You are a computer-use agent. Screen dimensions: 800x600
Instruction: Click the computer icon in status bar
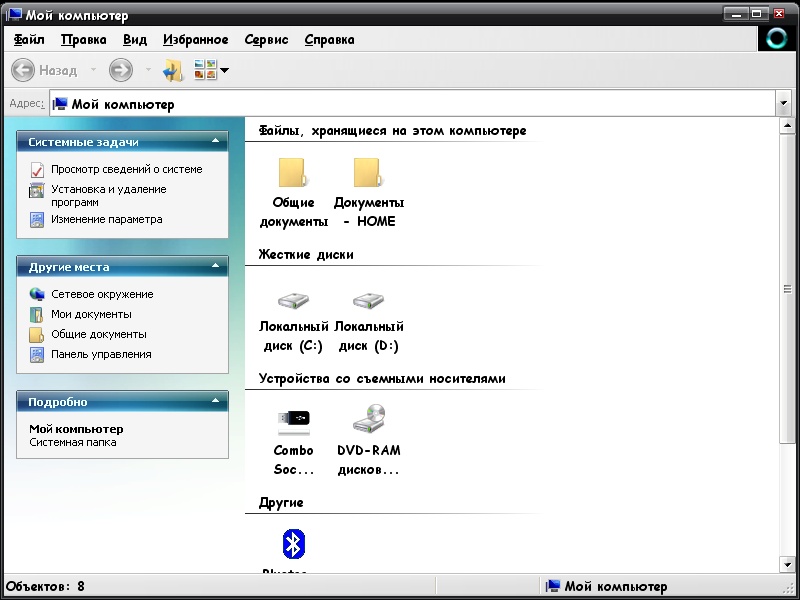(x=553, y=586)
